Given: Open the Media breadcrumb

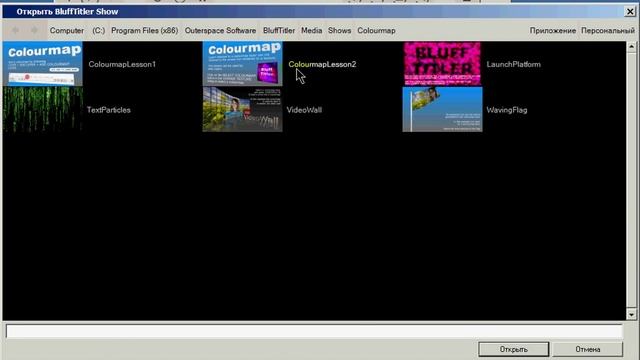Looking at the screenshot, I should (x=311, y=31).
